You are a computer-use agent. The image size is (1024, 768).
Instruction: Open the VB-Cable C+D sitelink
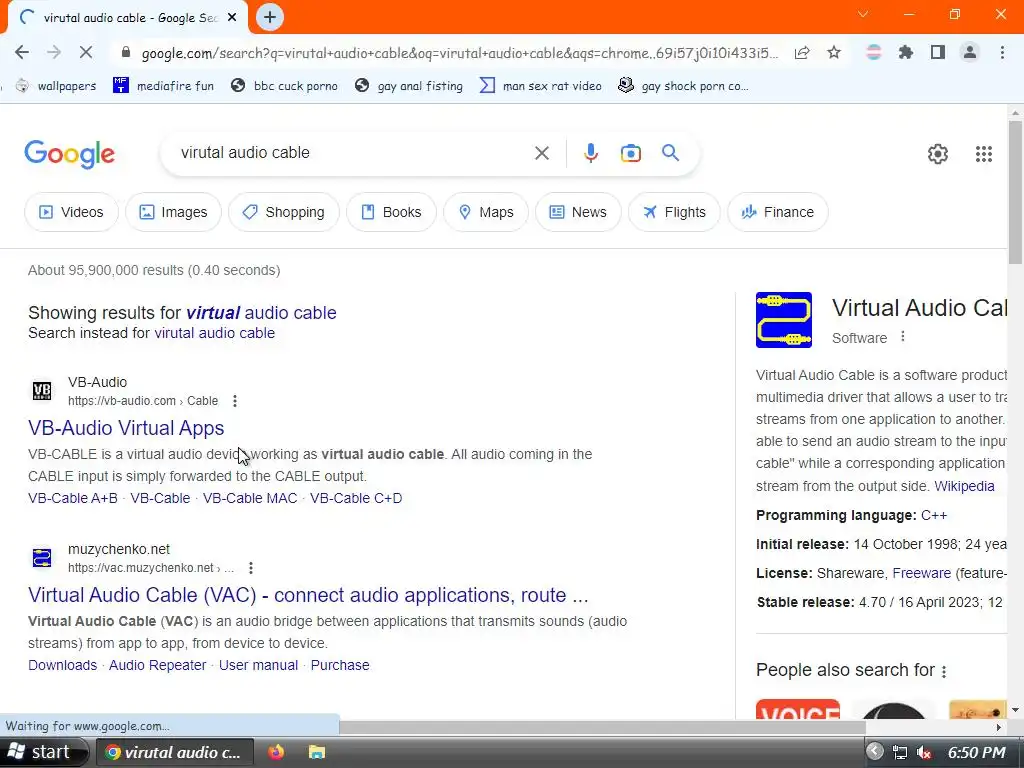356,498
